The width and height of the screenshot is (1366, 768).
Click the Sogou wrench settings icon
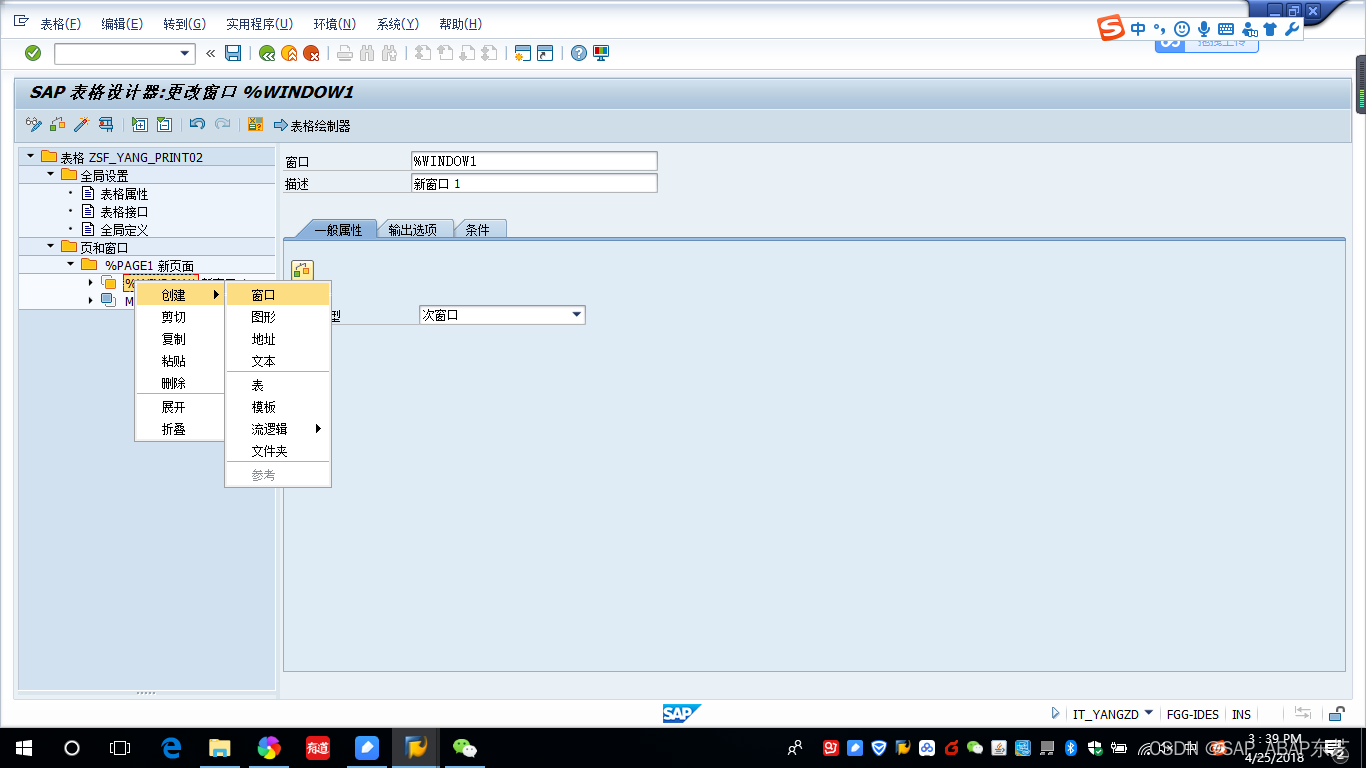click(x=1291, y=29)
